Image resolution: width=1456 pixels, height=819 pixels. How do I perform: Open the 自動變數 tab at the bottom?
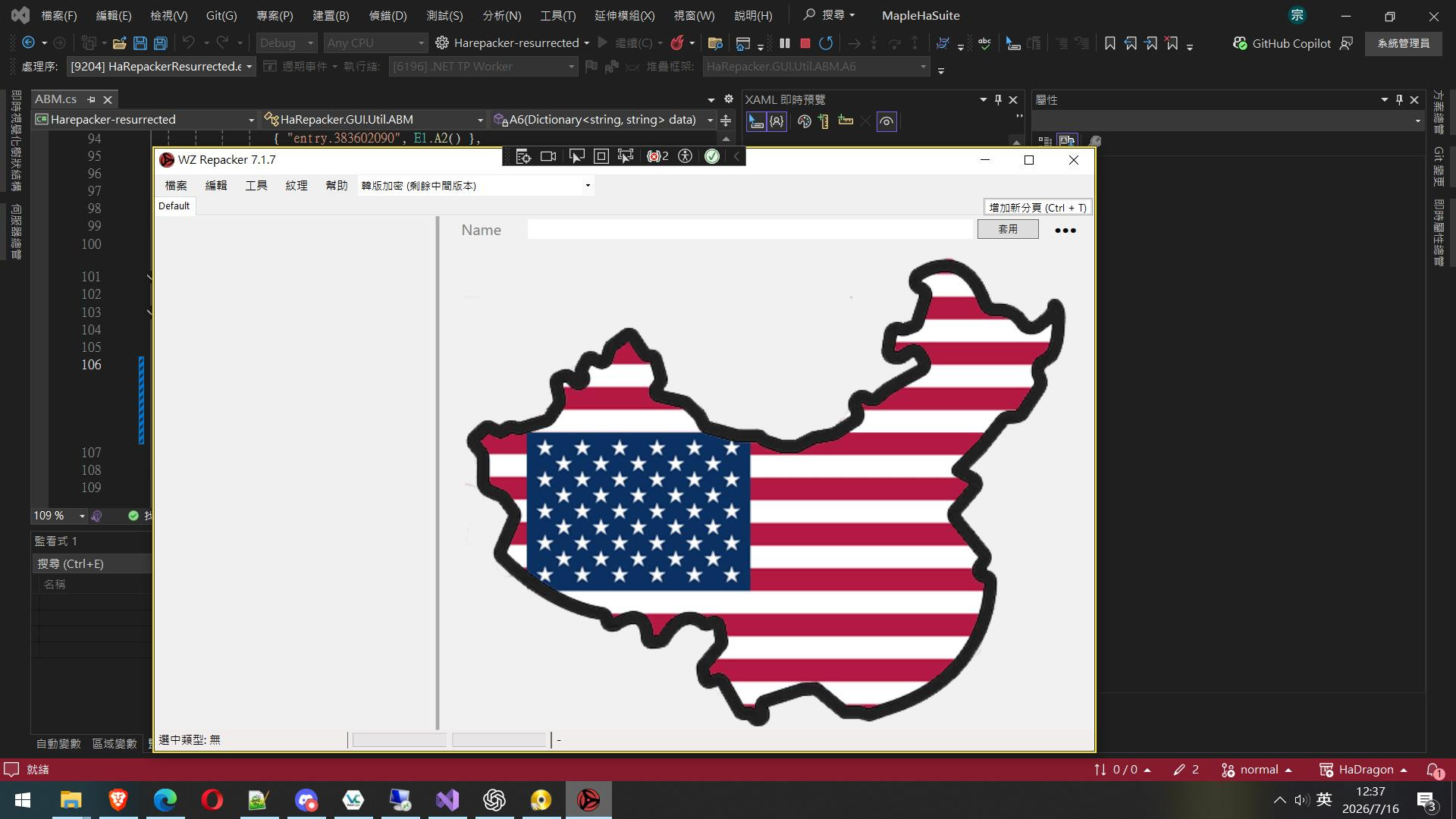[x=58, y=743]
